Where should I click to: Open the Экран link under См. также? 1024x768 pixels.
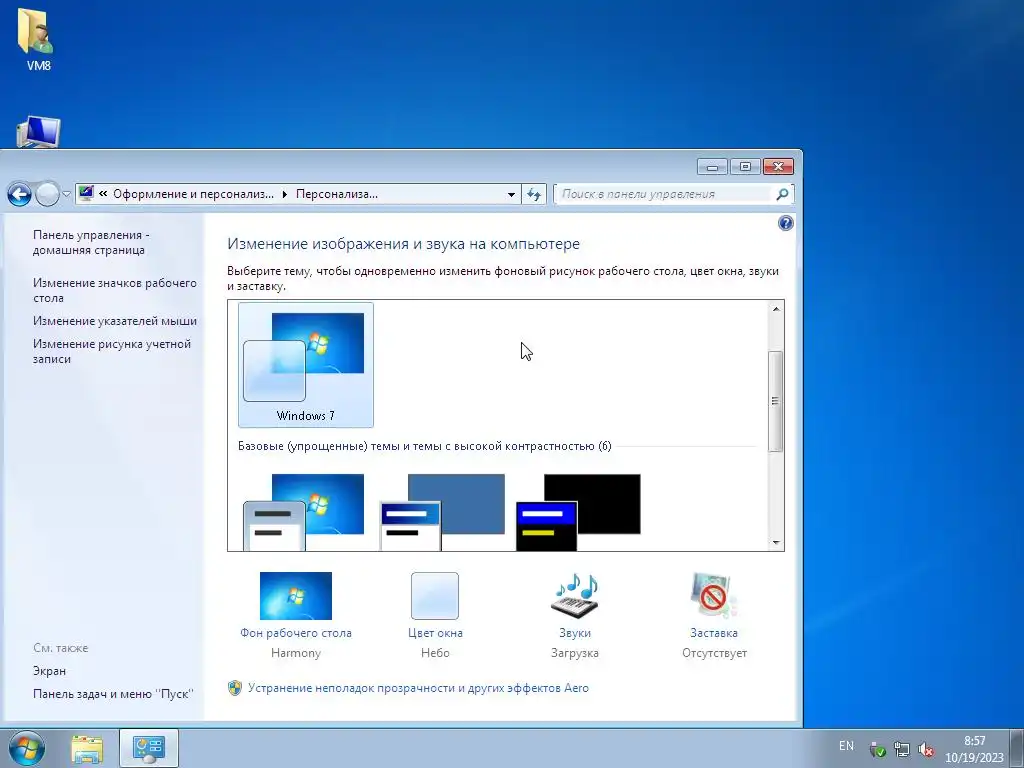coord(50,671)
